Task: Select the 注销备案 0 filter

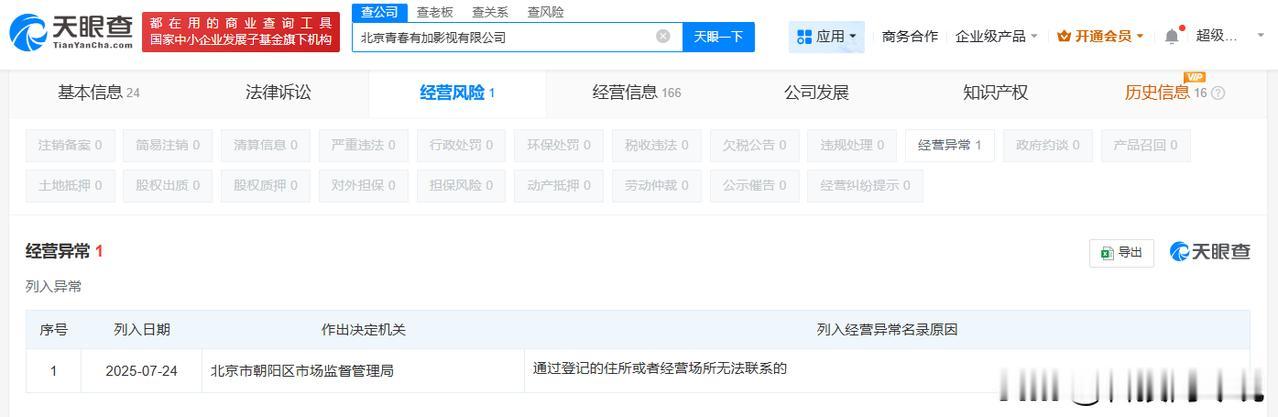Action: click(x=70, y=145)
